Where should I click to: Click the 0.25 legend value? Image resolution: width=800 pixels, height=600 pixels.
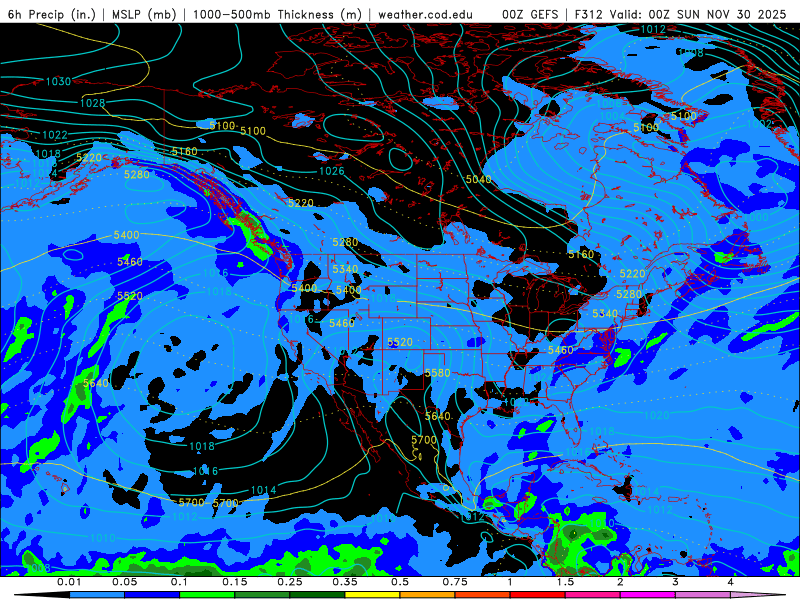(290, 582)
